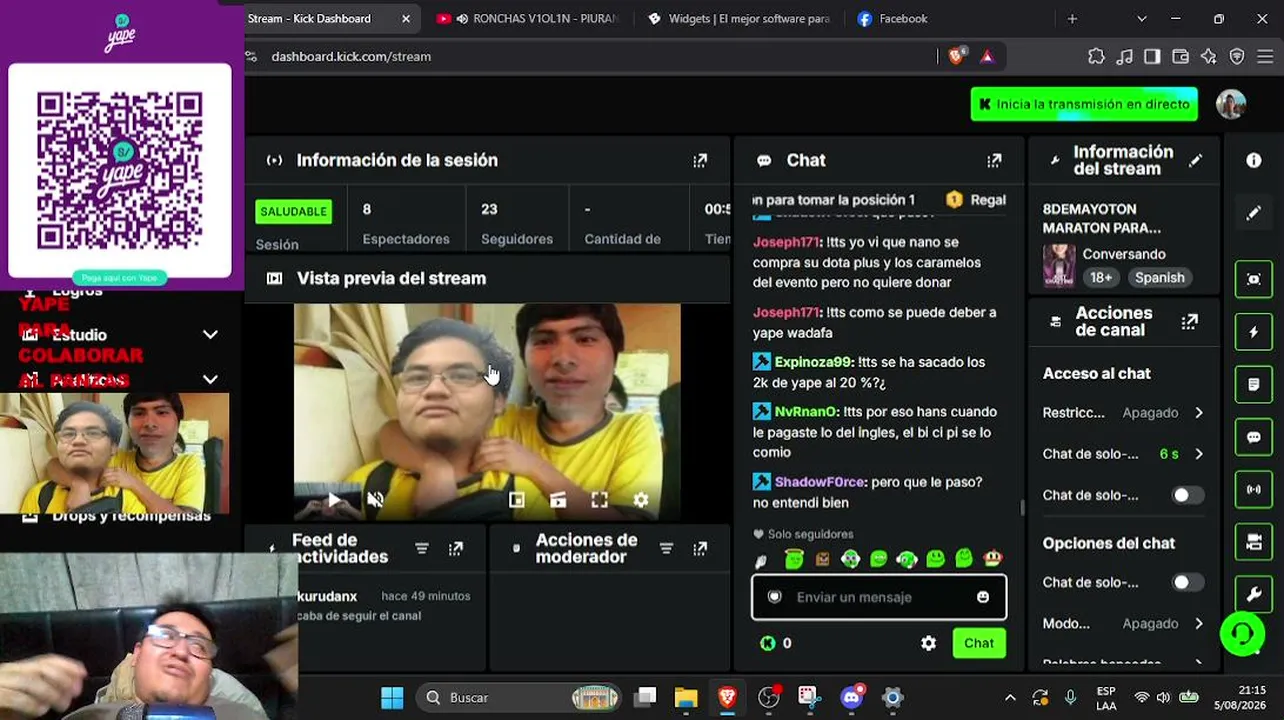Open the Windows Start menu

point(392,698)
